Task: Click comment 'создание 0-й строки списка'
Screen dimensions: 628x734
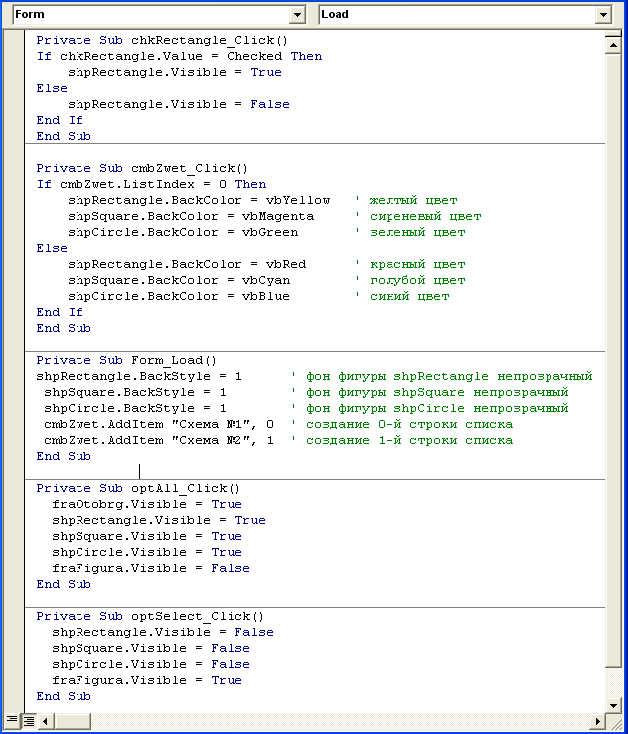Action: (409, 424)
